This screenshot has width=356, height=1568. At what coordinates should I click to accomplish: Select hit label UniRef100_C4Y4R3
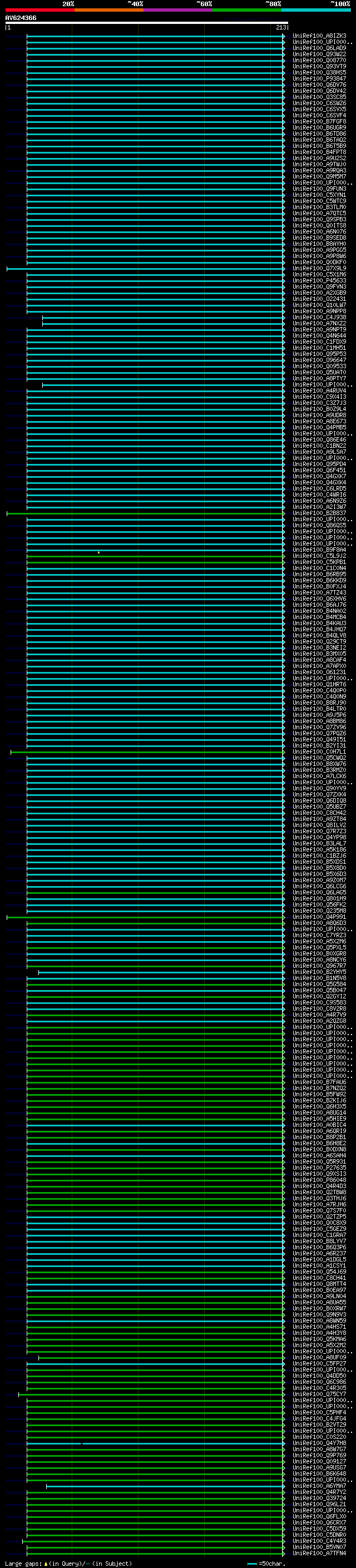pos(319,1541)
